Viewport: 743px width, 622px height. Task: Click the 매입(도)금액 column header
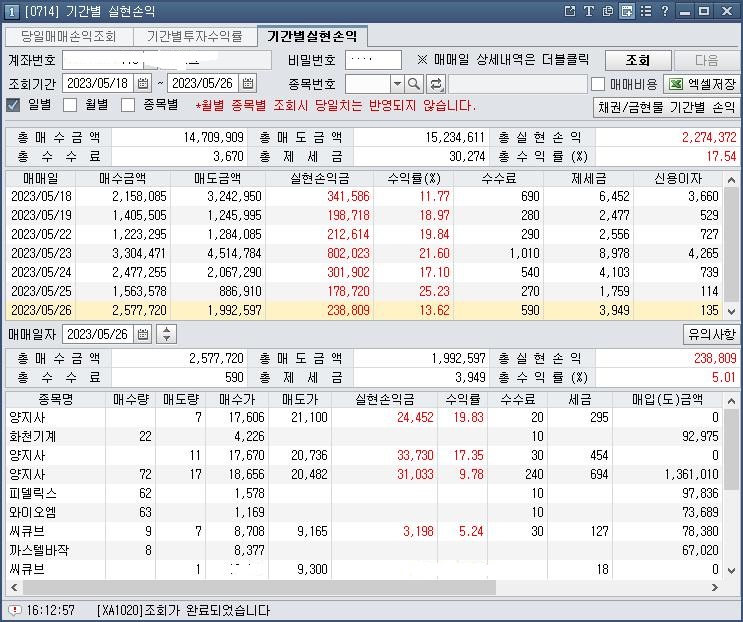(667, 399)
